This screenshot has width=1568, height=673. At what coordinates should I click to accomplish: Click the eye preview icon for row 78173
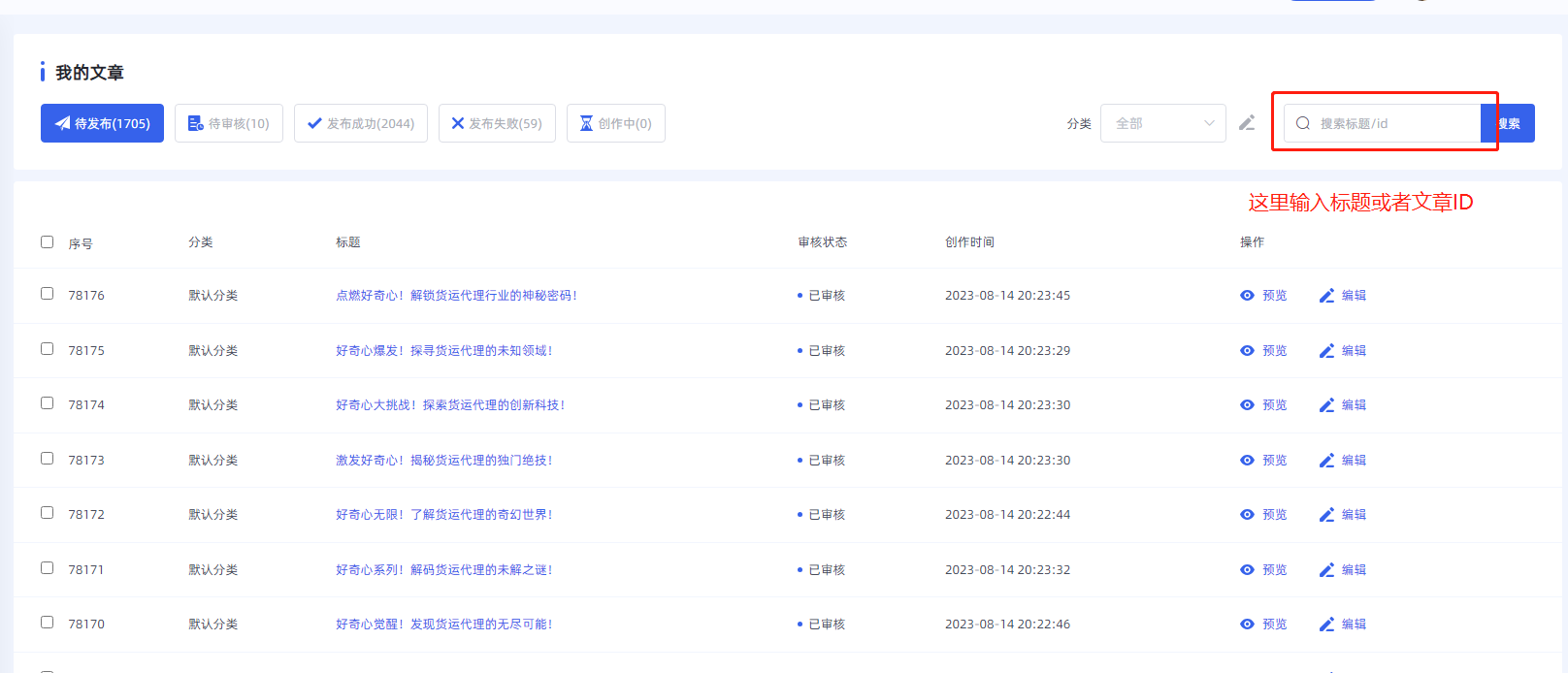pyautogui.click(x=1247, y=461)
